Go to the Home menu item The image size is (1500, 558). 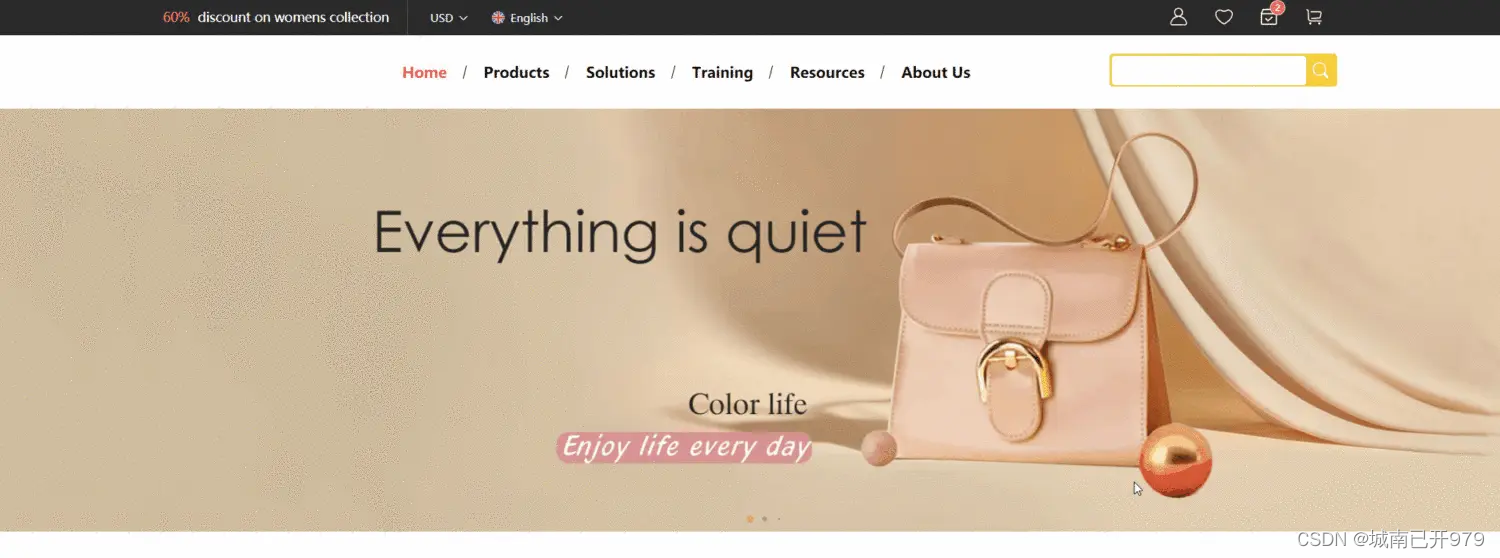click(424, 72)
